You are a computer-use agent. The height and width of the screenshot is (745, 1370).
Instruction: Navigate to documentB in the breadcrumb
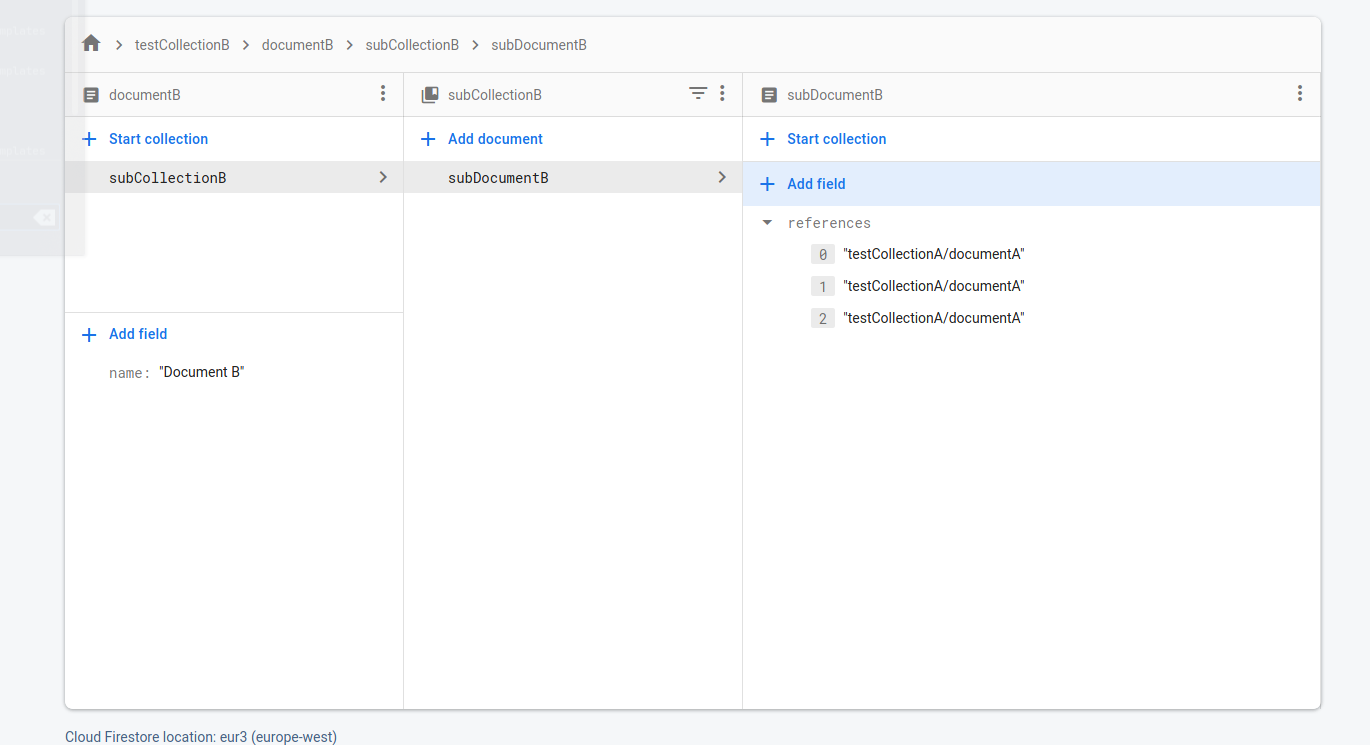[x=298, y=45]
